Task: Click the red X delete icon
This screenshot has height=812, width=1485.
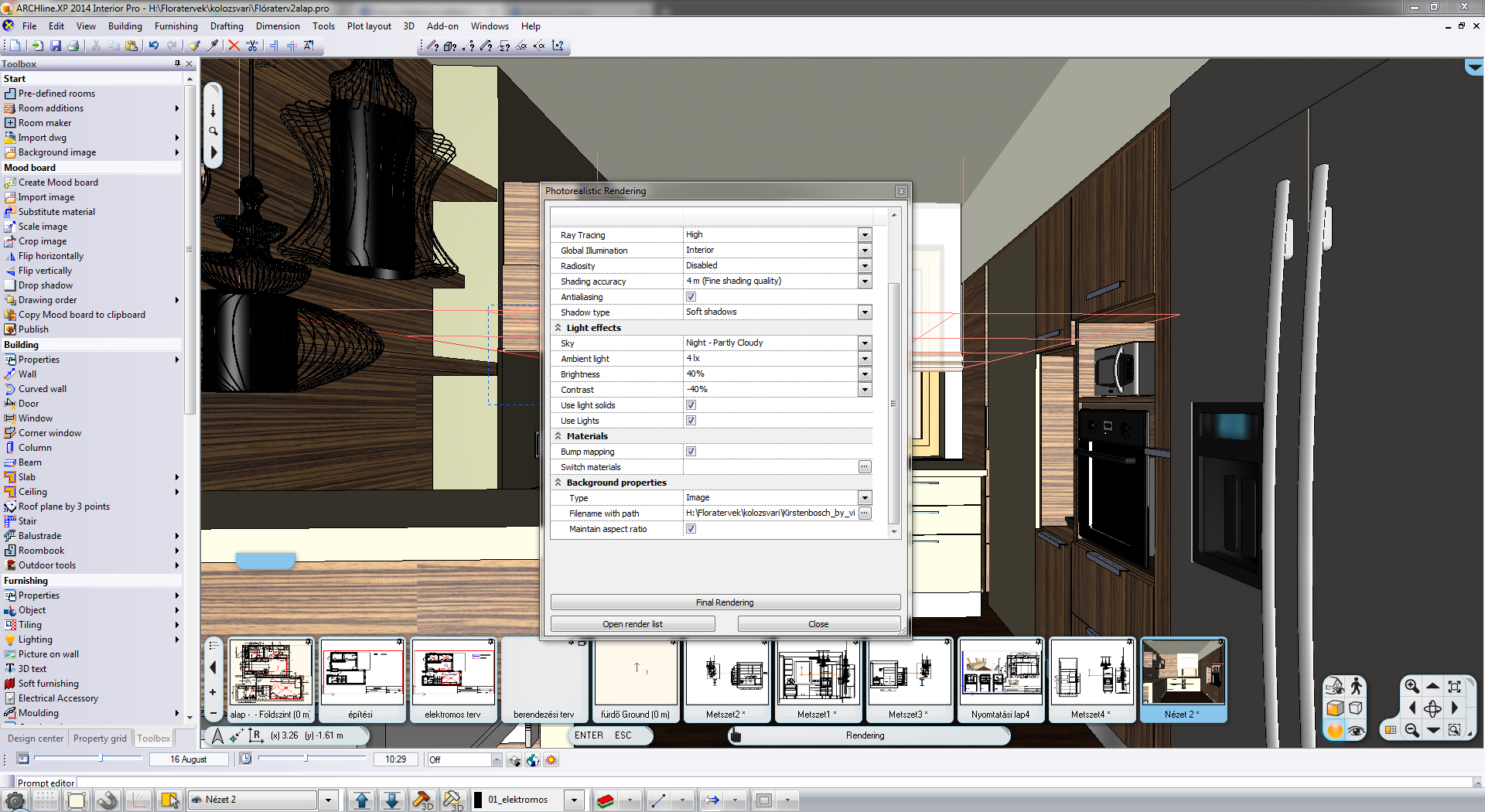Action: point(234,46)
